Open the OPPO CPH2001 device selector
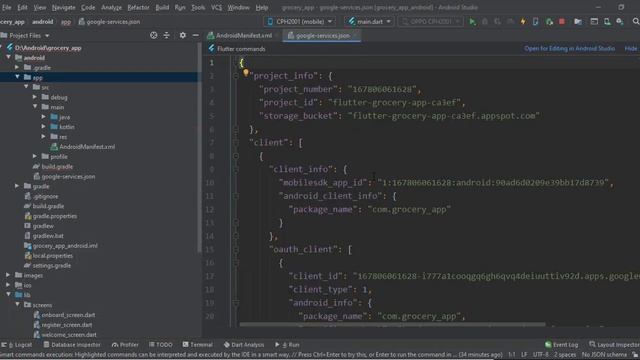The width and height of the screenshot is (640, 360). [431, 22]
